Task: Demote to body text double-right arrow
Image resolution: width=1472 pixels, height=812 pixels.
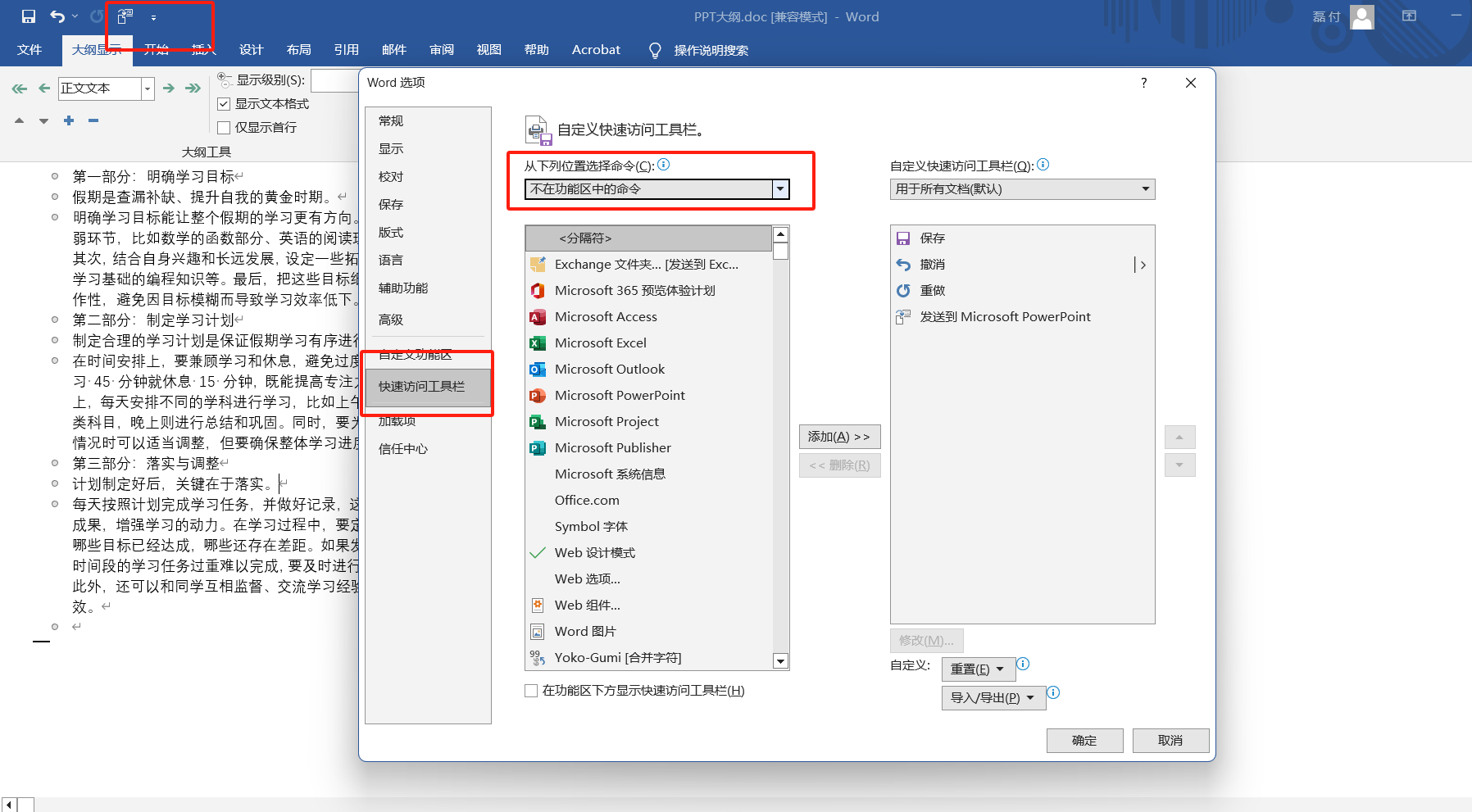Action: point(193,88)
